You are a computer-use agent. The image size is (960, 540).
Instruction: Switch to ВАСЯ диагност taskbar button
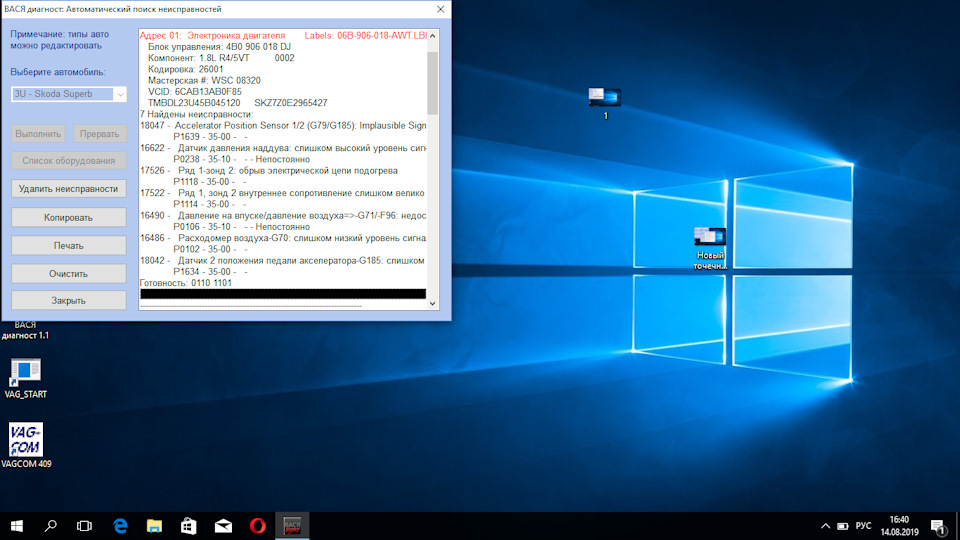[x=292, y=526]
